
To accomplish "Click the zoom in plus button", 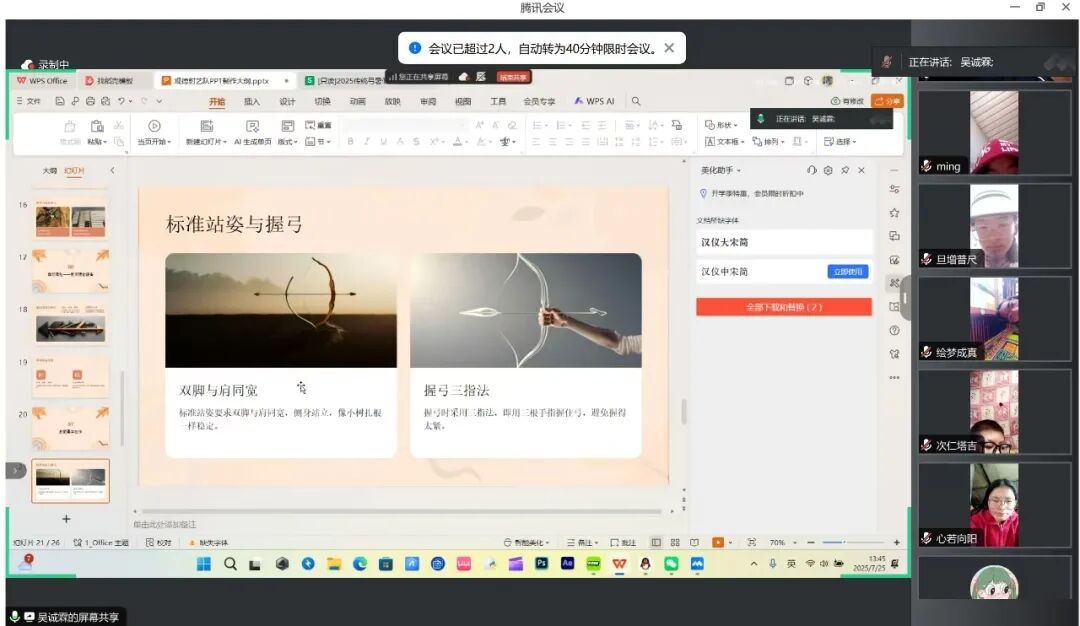I will click(x=896, y=543).
